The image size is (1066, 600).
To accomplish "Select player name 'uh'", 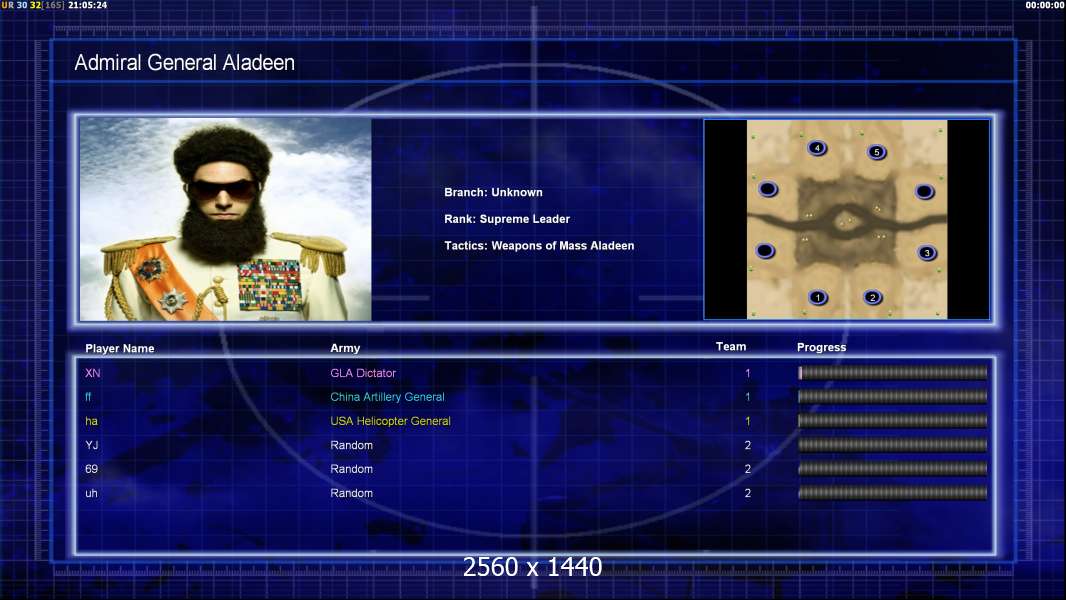I will (92, 493).
